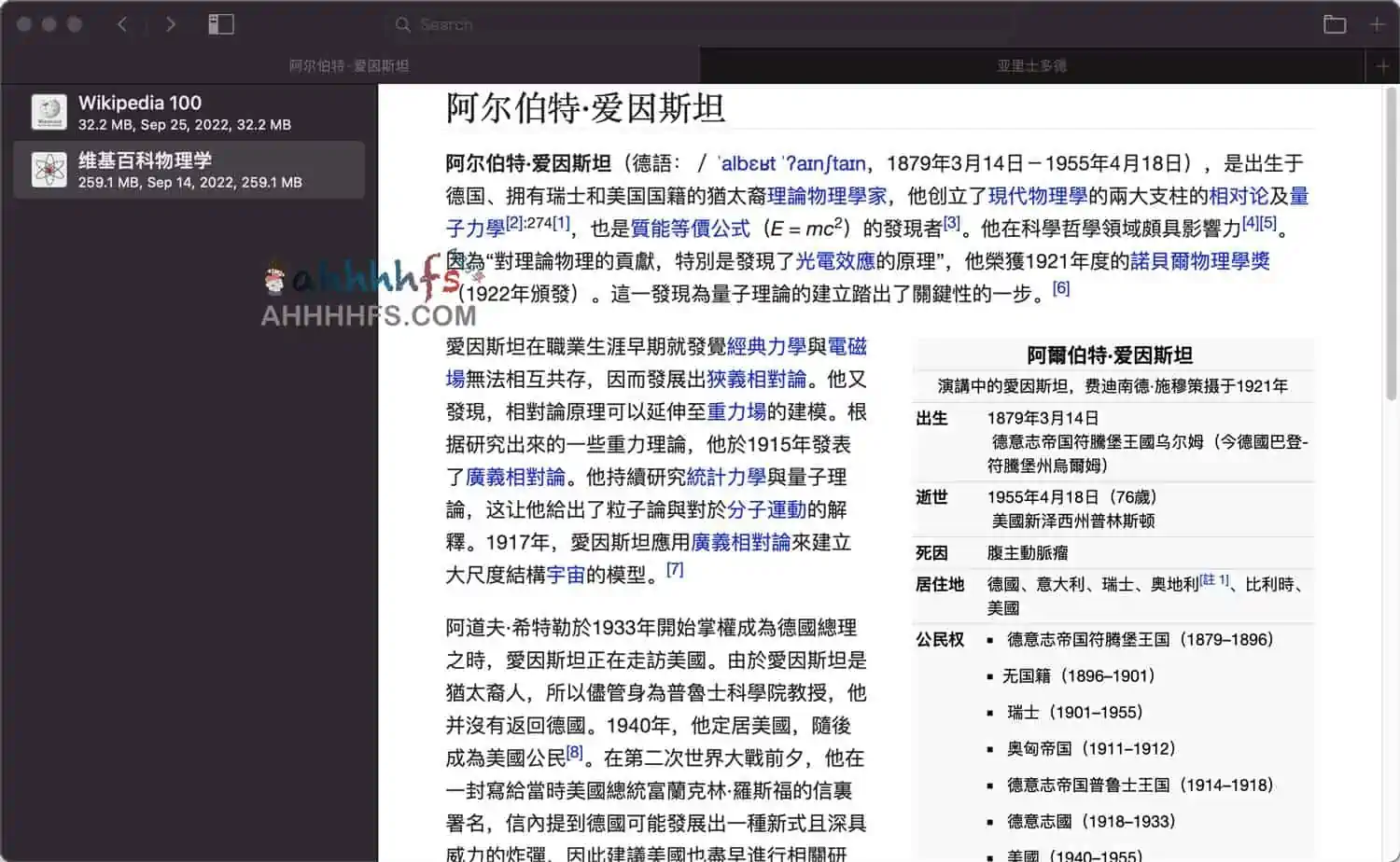Open the 諾貝爾物理學獎 link
This screenshot has height=862, width=1400.
[x=1197, y=260]
